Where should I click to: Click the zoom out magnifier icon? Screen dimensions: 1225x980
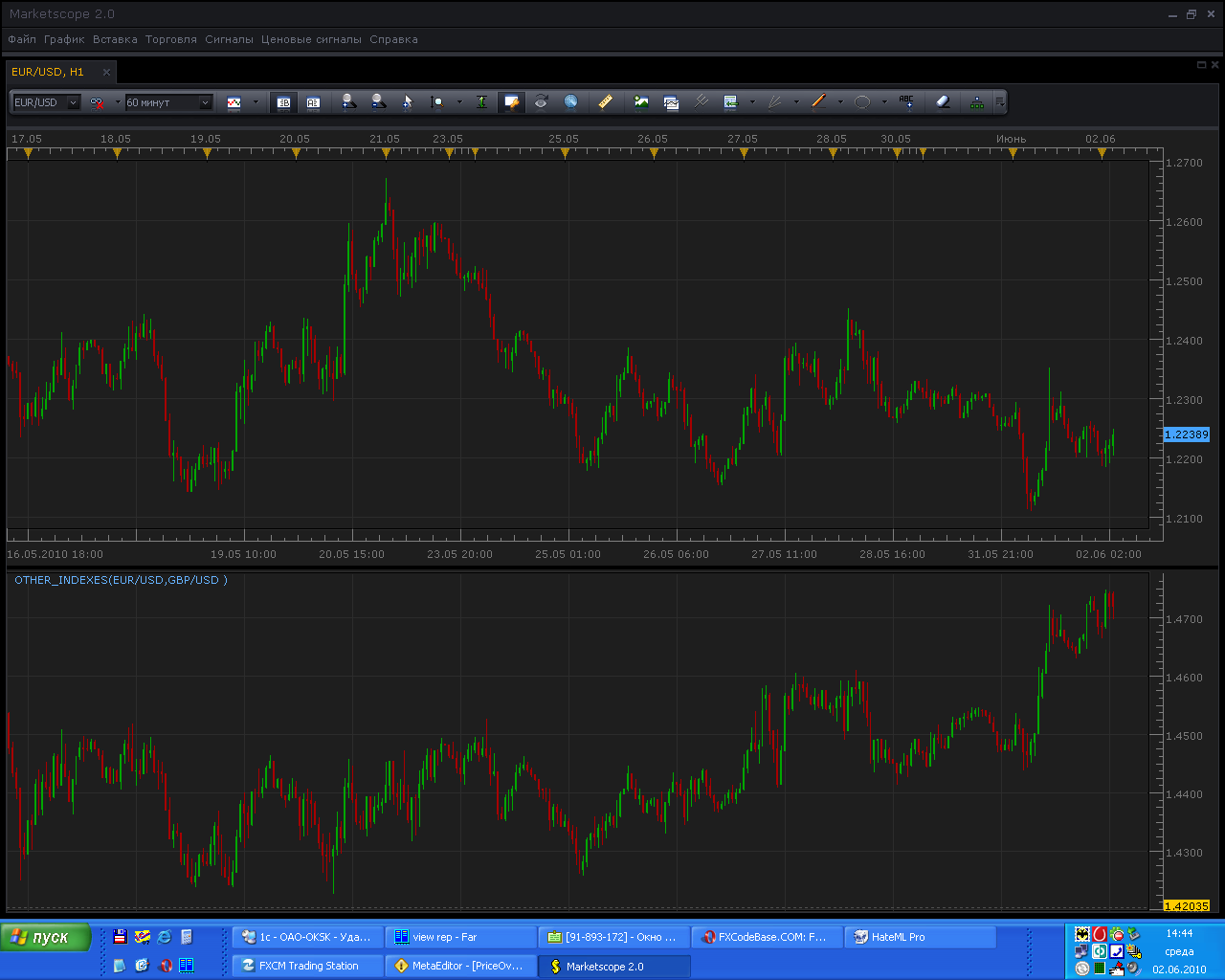[x=378, y=101]
